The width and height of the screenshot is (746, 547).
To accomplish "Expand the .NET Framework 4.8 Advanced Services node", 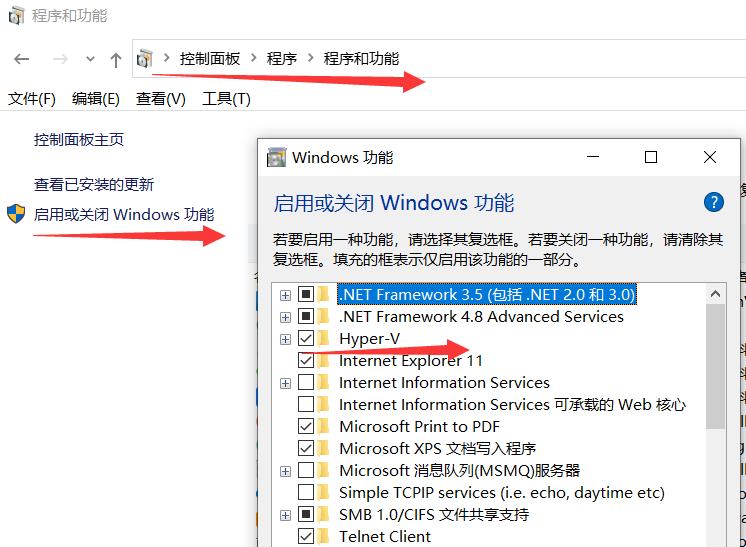I will [285, 317].
